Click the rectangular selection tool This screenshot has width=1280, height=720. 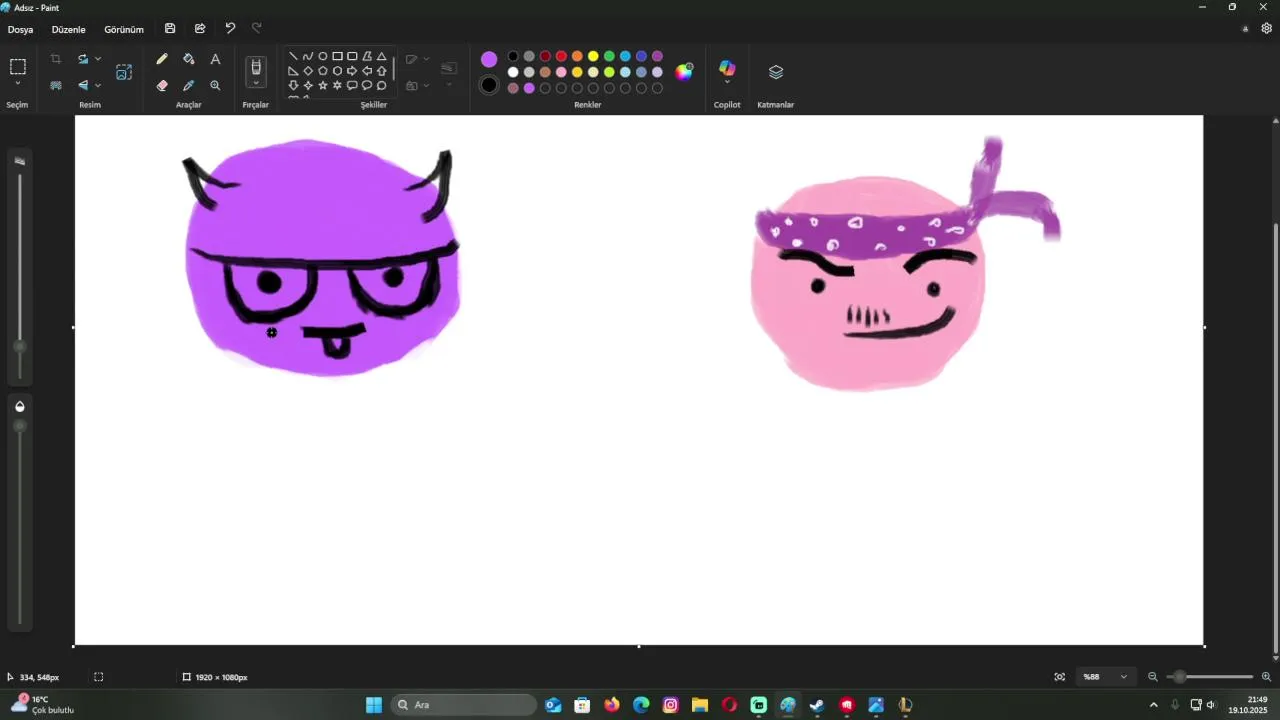(x=18, y=67)
